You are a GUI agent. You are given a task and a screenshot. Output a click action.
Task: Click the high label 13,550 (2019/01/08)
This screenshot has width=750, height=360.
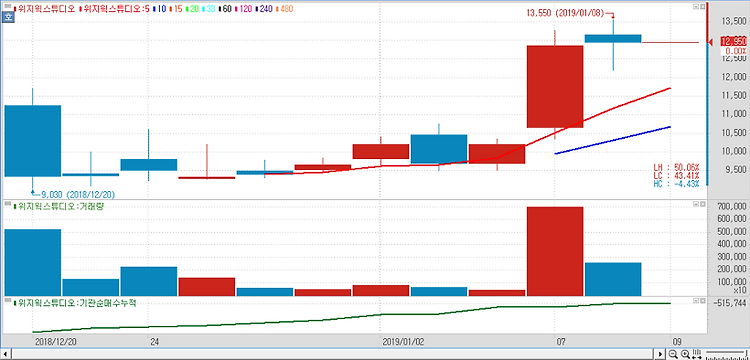click(566, 14)
